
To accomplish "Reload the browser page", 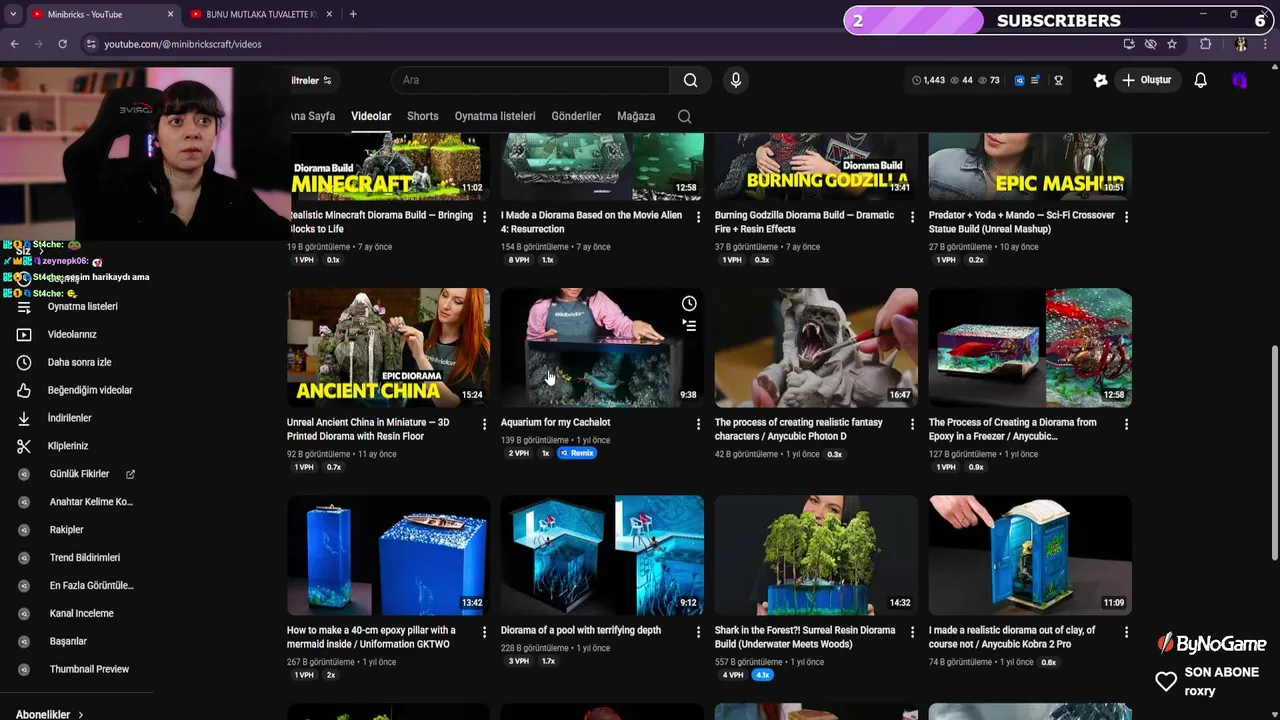I will pos(62,44).
